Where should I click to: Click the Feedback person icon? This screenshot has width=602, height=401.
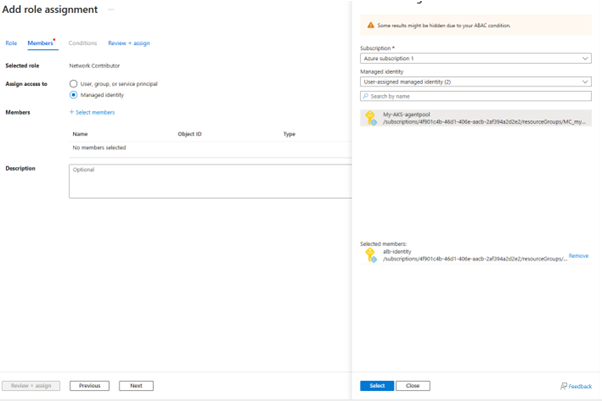(563, 386)
